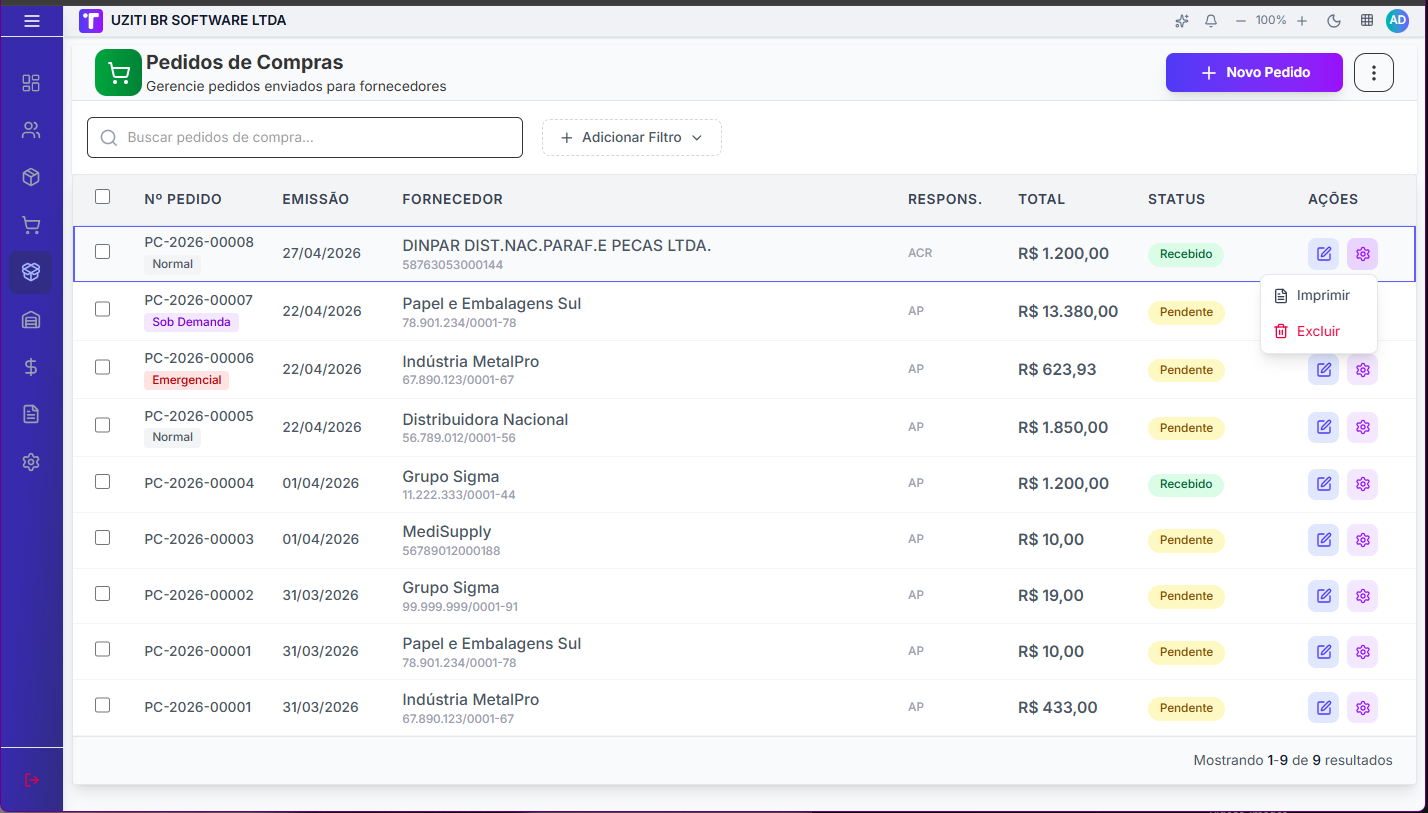The height and width of the screenshot is (813, 1428).
Task: Click the zoom-in plus next to 100%
Action: pyautogui.click(x=1302, y=20)
